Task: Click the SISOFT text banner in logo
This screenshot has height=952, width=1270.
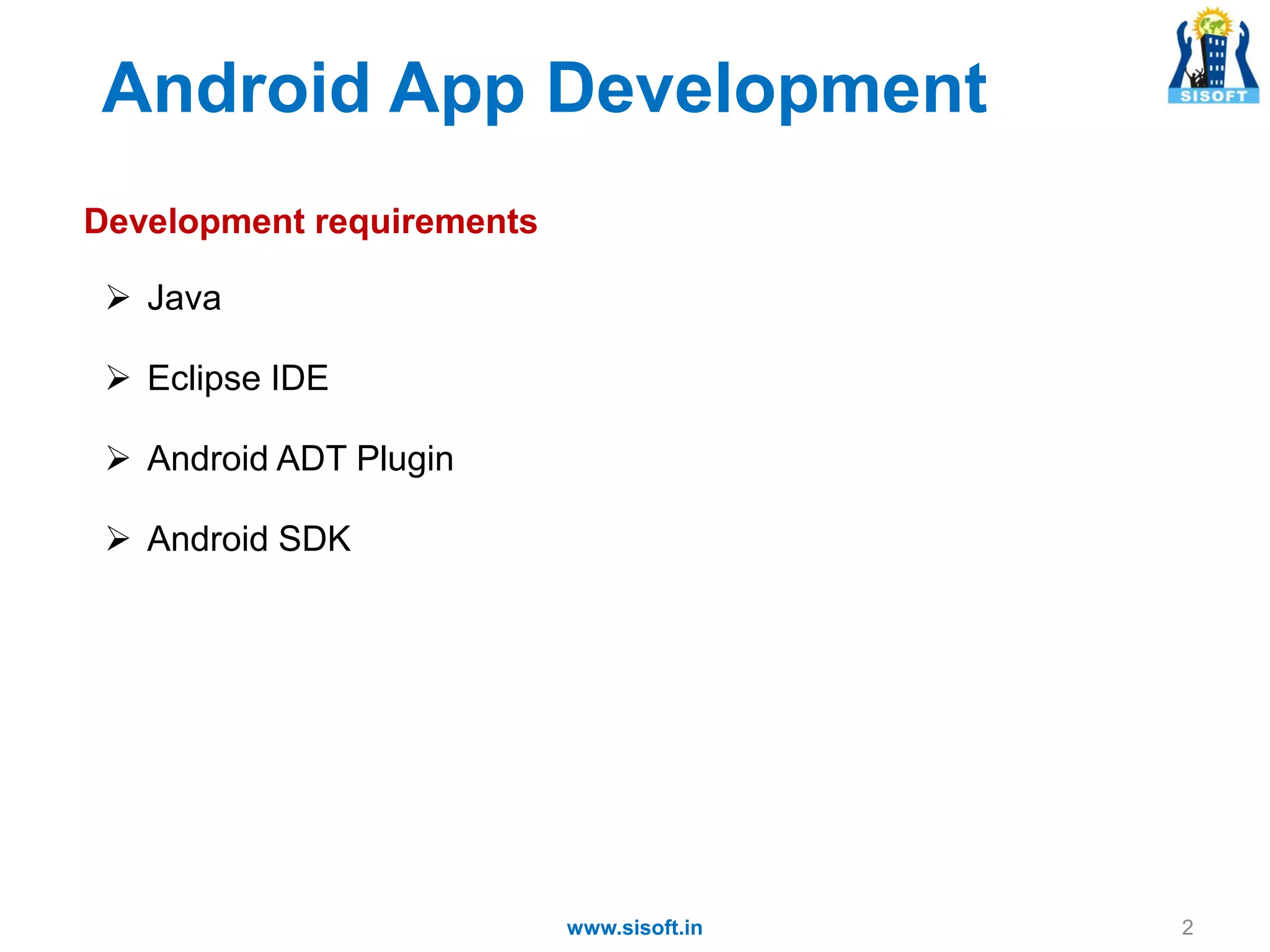Action: coord(1214,96)
